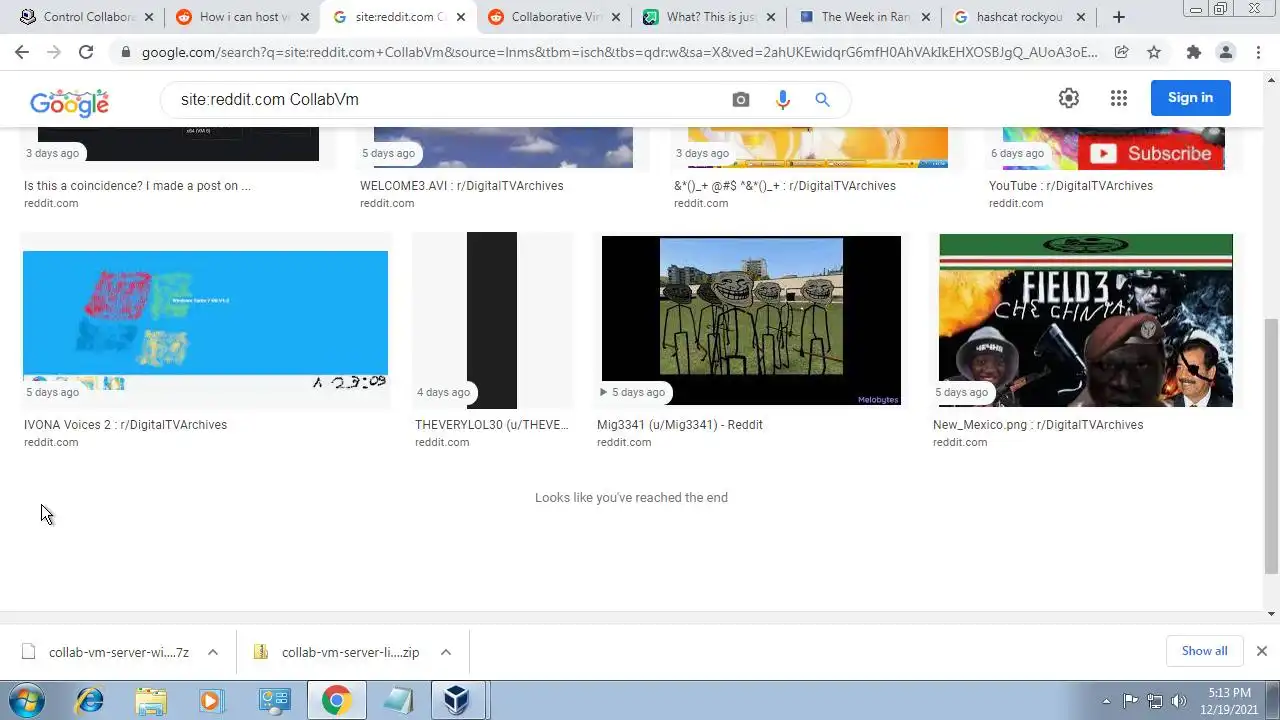The width and height of the screenshot is (1280, 720).
Task: Open 'New_Mexico.png : r/DigitalTVArchives' result
Action: [x=1037, y=425]
